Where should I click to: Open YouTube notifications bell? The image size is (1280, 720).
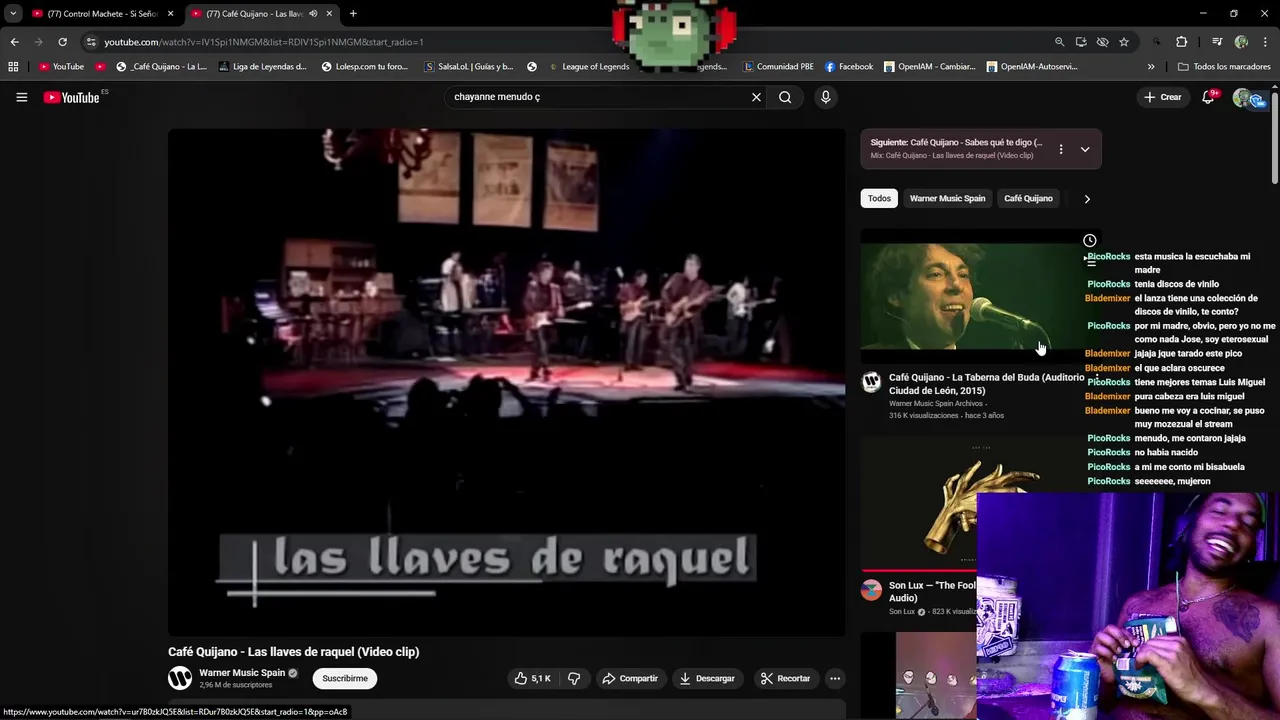coord(1208,97)
